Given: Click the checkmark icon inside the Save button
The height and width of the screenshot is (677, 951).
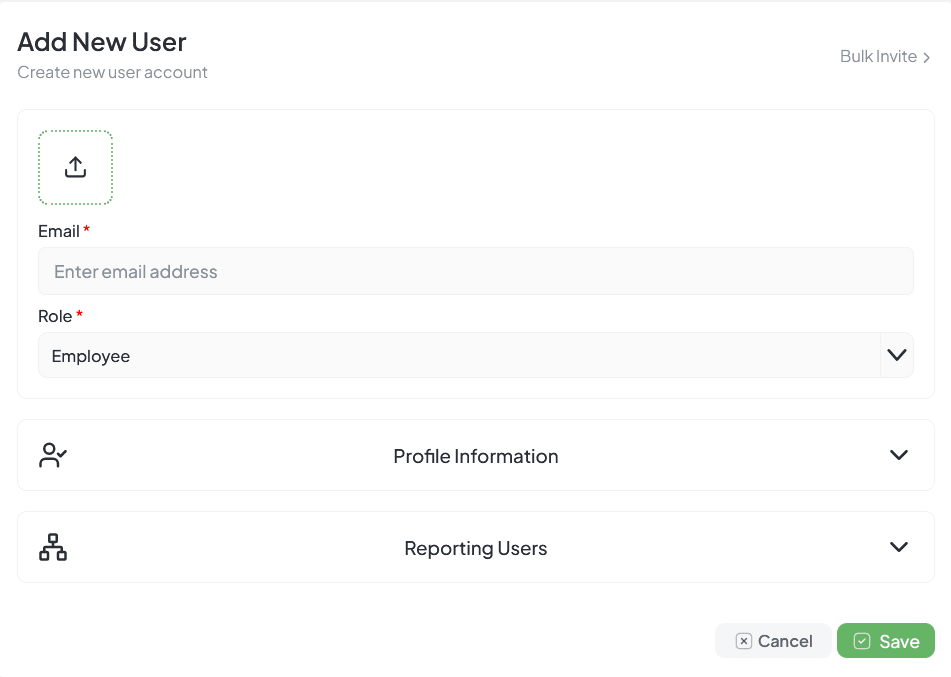Looking at the screenshot, I should [862, 641].
